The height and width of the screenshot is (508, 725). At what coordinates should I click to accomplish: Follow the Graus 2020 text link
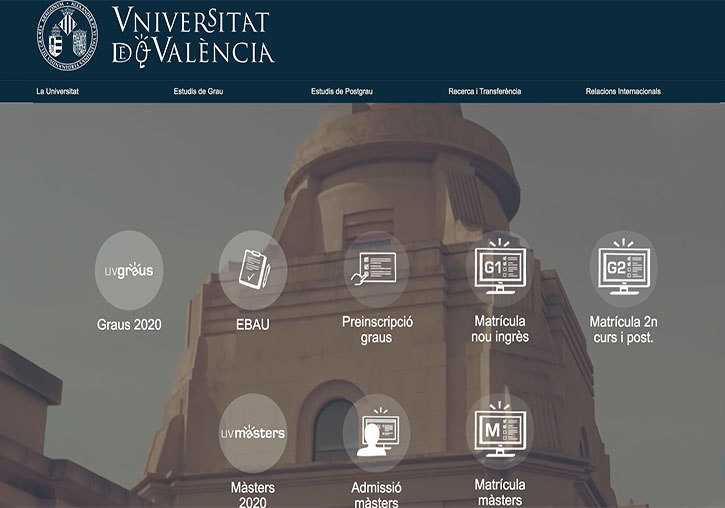pyautogui.click(x=129, y=324)
